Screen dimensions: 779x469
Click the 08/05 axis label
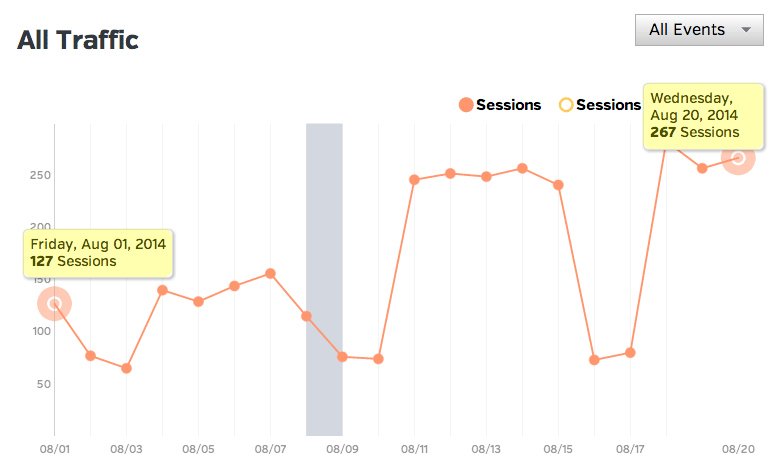(198, 449)
